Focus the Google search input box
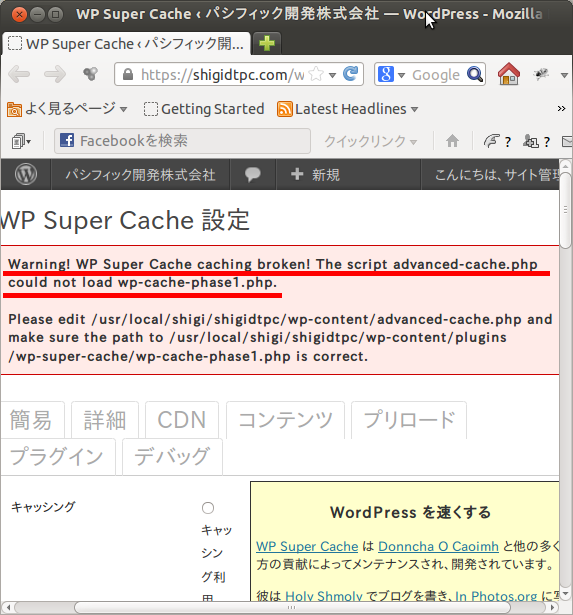The width and height of the screenshot is (573, 615). [436, 75]
